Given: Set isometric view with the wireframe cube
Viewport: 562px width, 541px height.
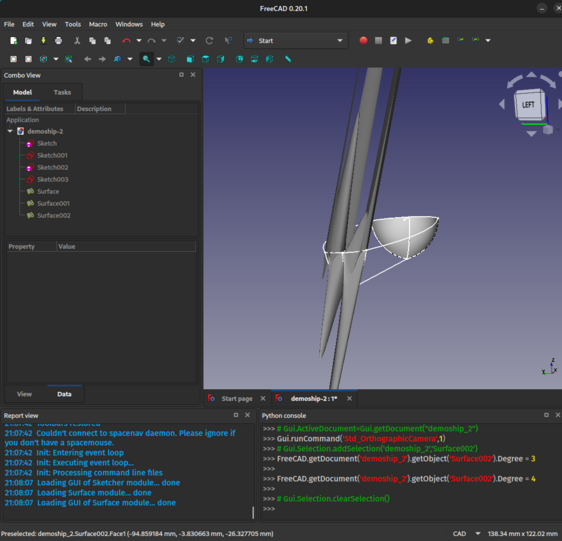Looking at the screenshot, I should point(171,59).
